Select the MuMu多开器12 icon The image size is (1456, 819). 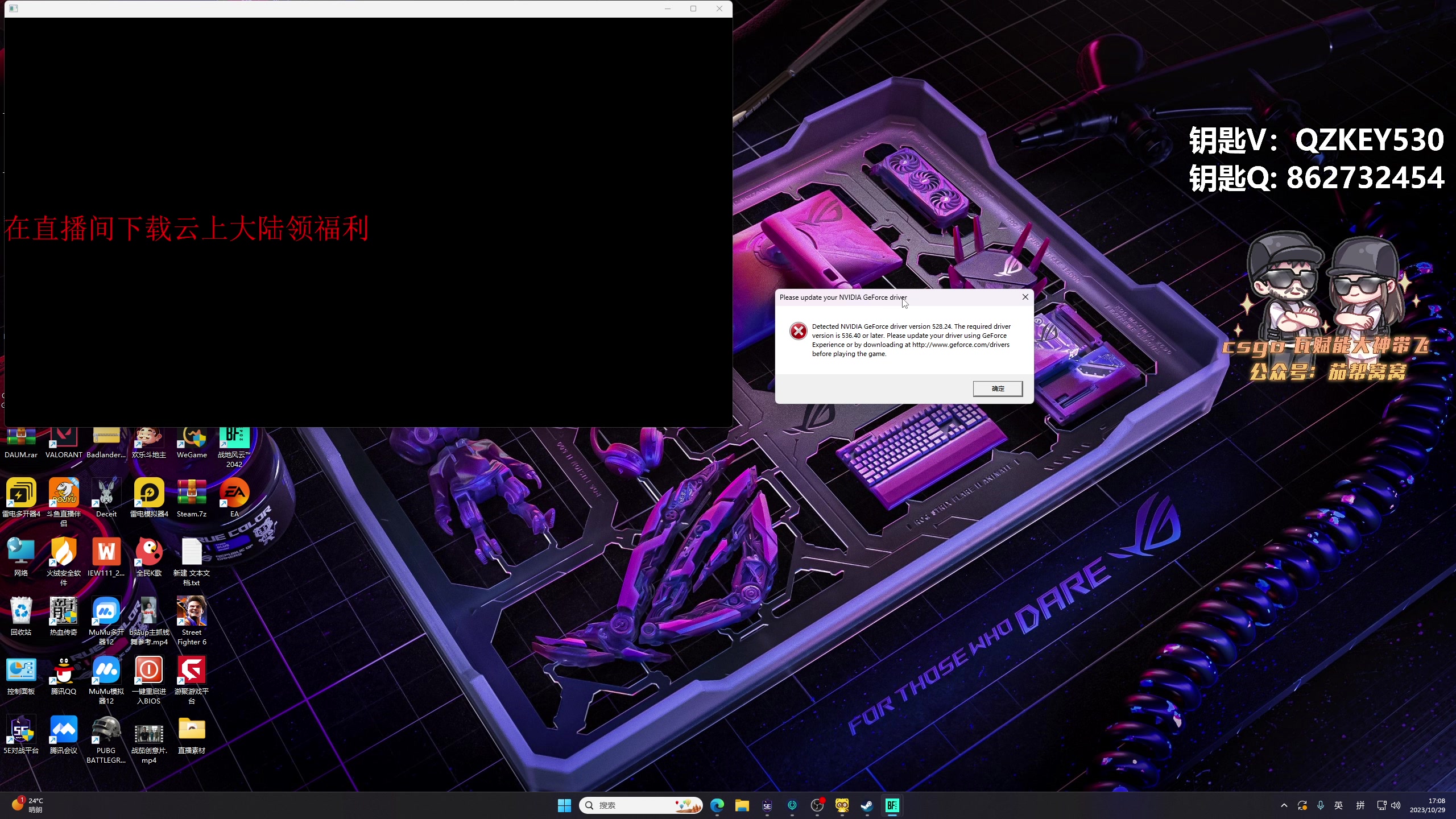tap(106, 621)
